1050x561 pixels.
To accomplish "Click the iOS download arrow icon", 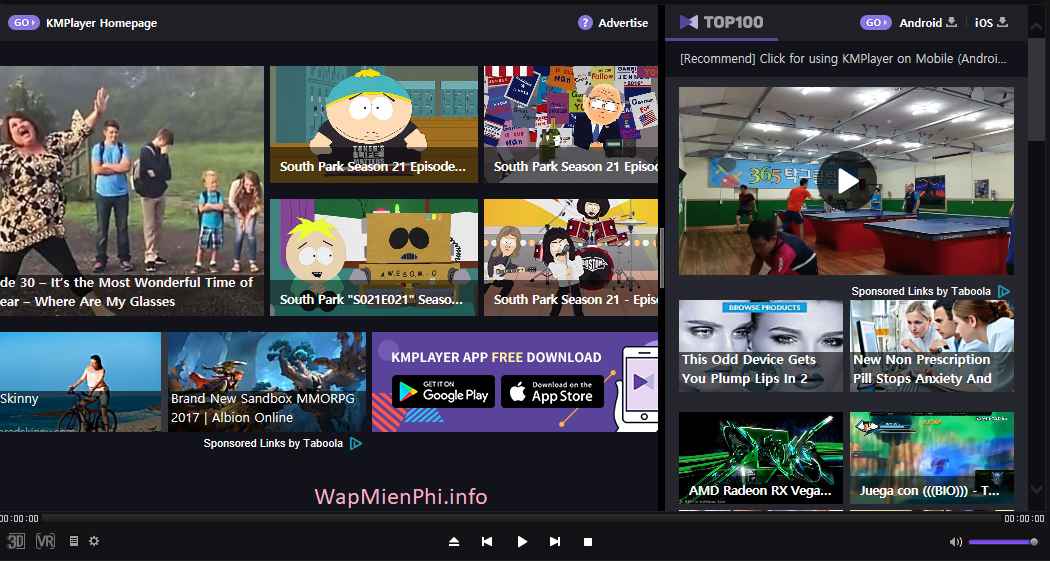I will click(1002, 22).
